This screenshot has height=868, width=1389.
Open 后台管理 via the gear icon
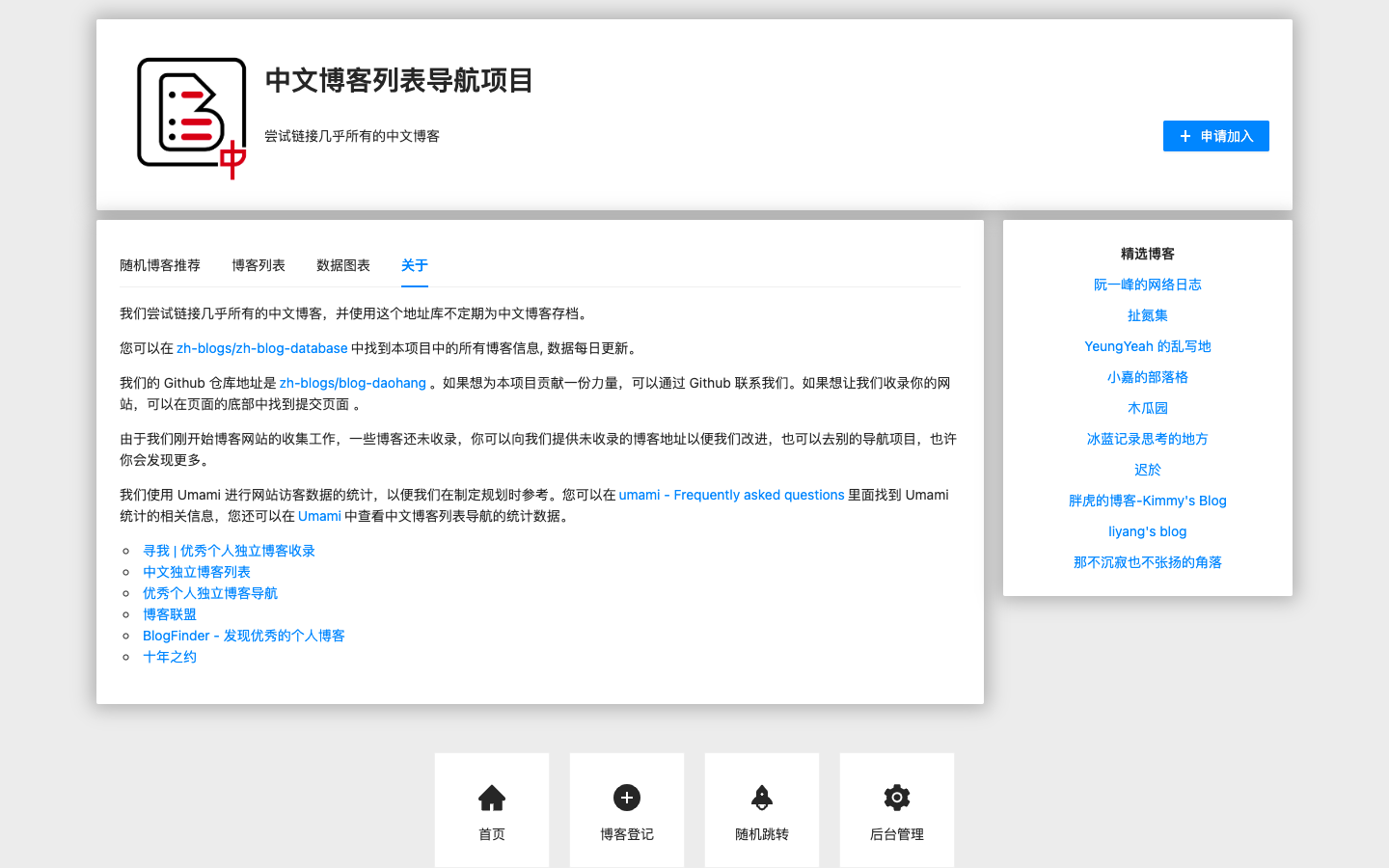point(896,798)
